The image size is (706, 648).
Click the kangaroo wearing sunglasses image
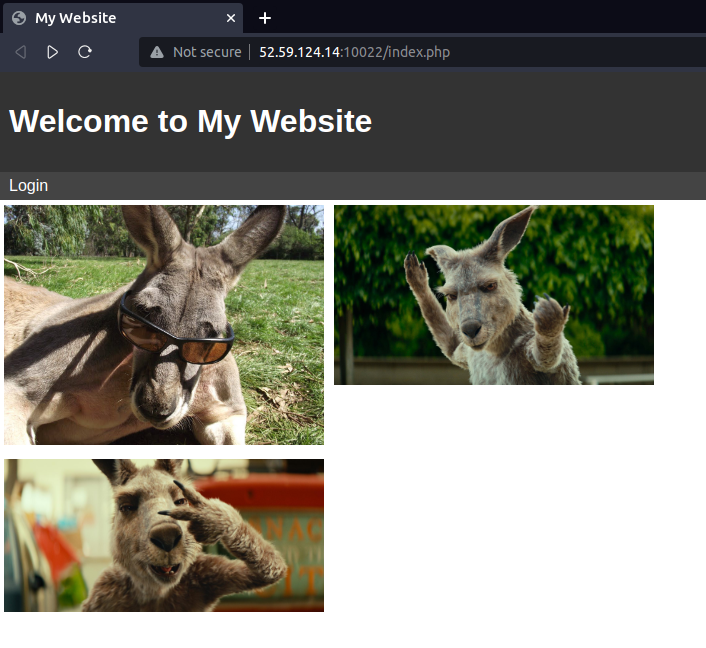(x=164, y=325)
